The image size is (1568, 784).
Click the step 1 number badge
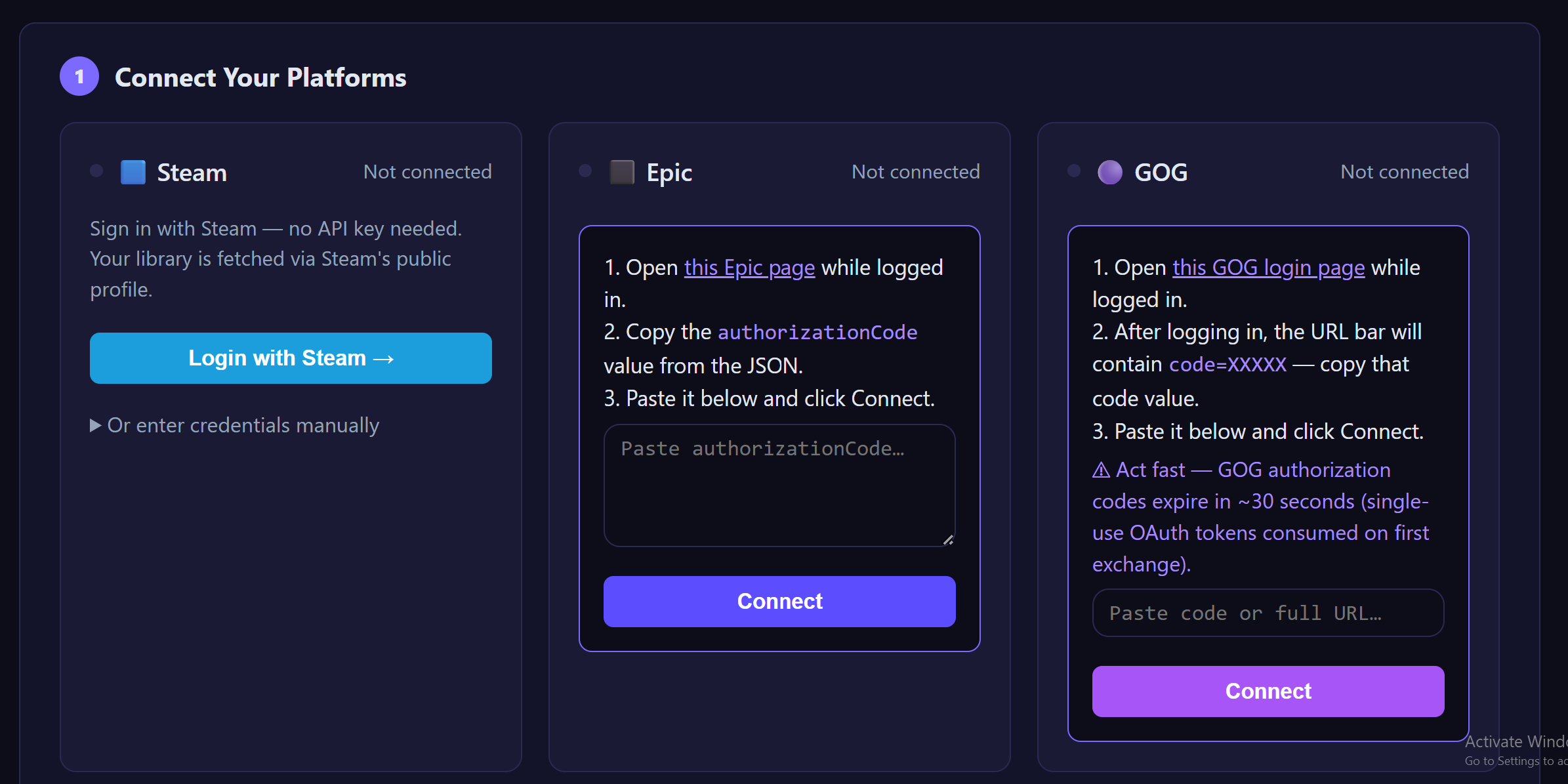pos(79,77)
